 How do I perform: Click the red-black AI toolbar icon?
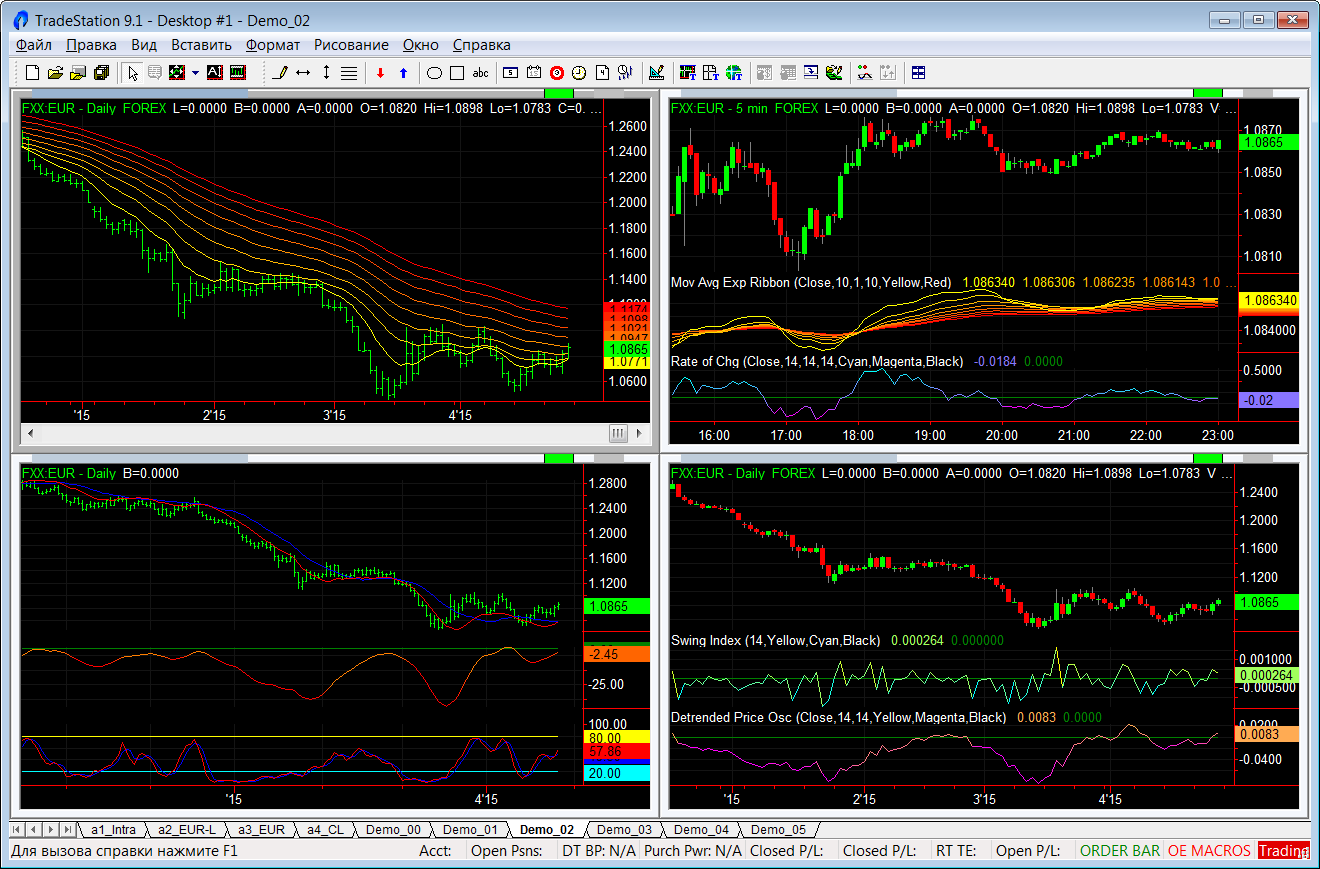click(214, 72)
